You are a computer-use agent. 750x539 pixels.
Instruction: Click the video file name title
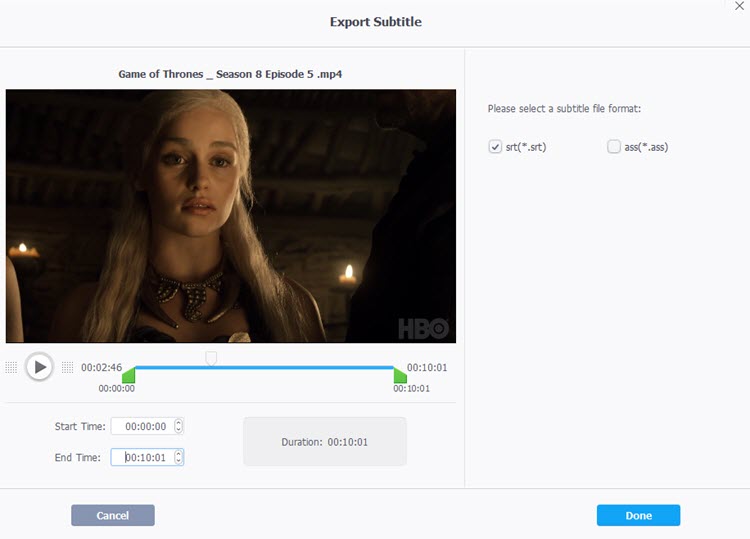coord(231,74)
